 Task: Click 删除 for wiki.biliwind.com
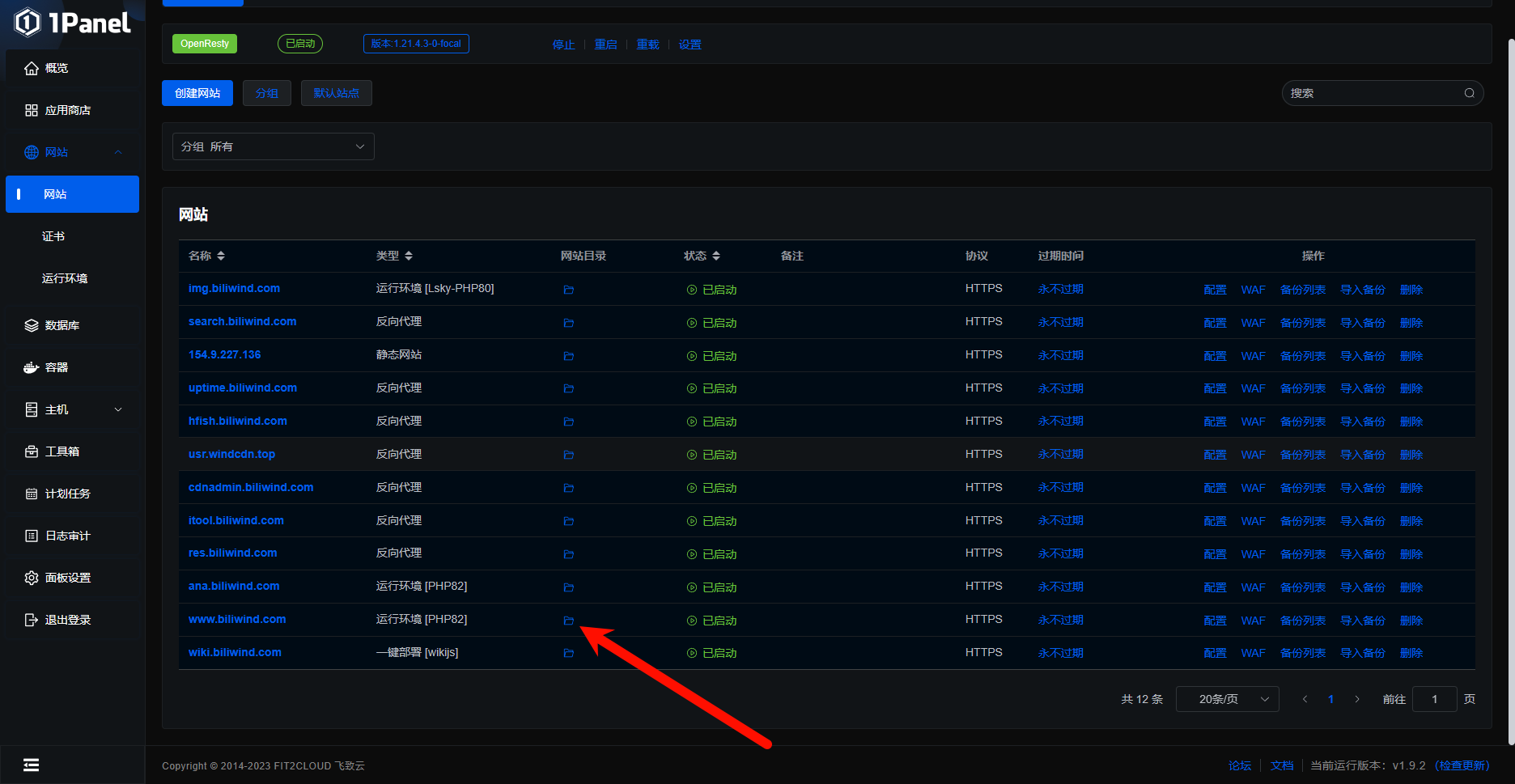(x=1411, y=653)
